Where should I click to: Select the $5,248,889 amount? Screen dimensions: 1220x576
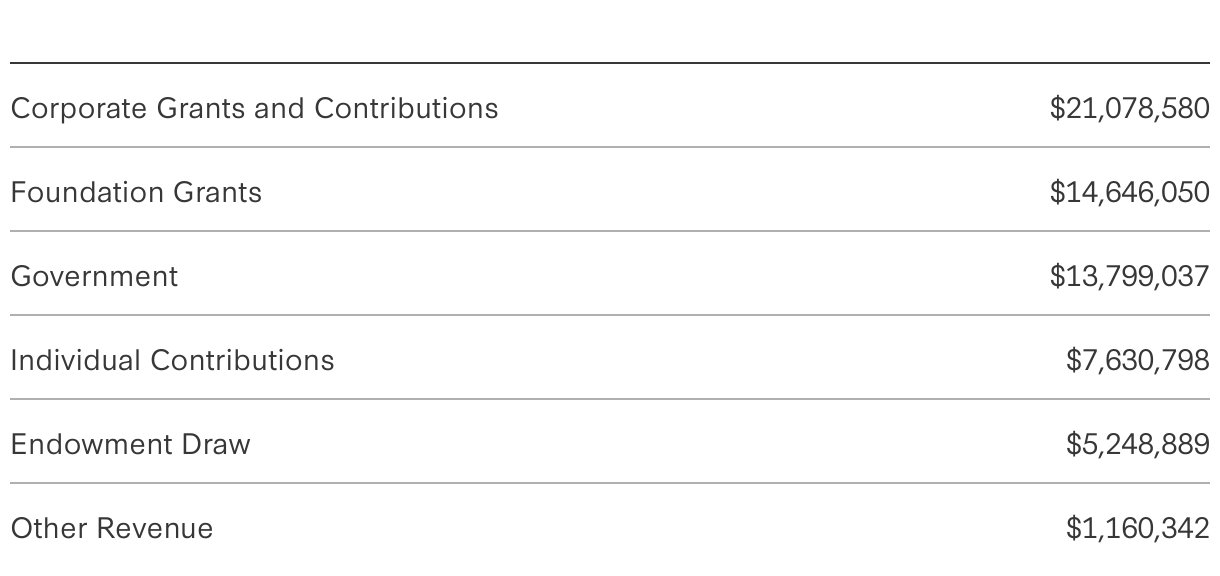(1137, 444)
